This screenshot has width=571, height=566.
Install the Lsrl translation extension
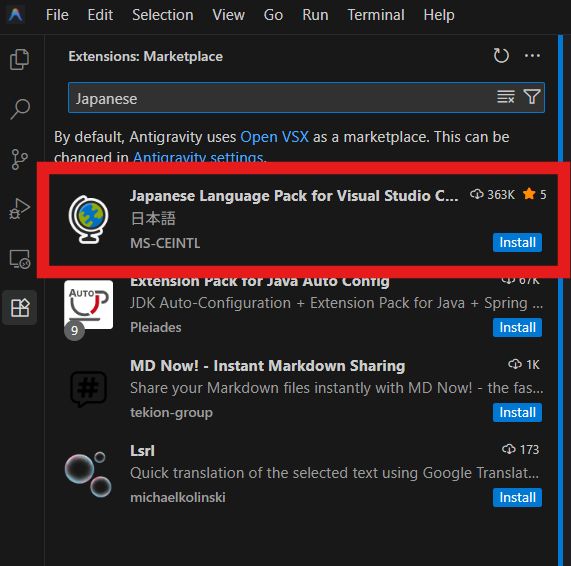(517, 497)
